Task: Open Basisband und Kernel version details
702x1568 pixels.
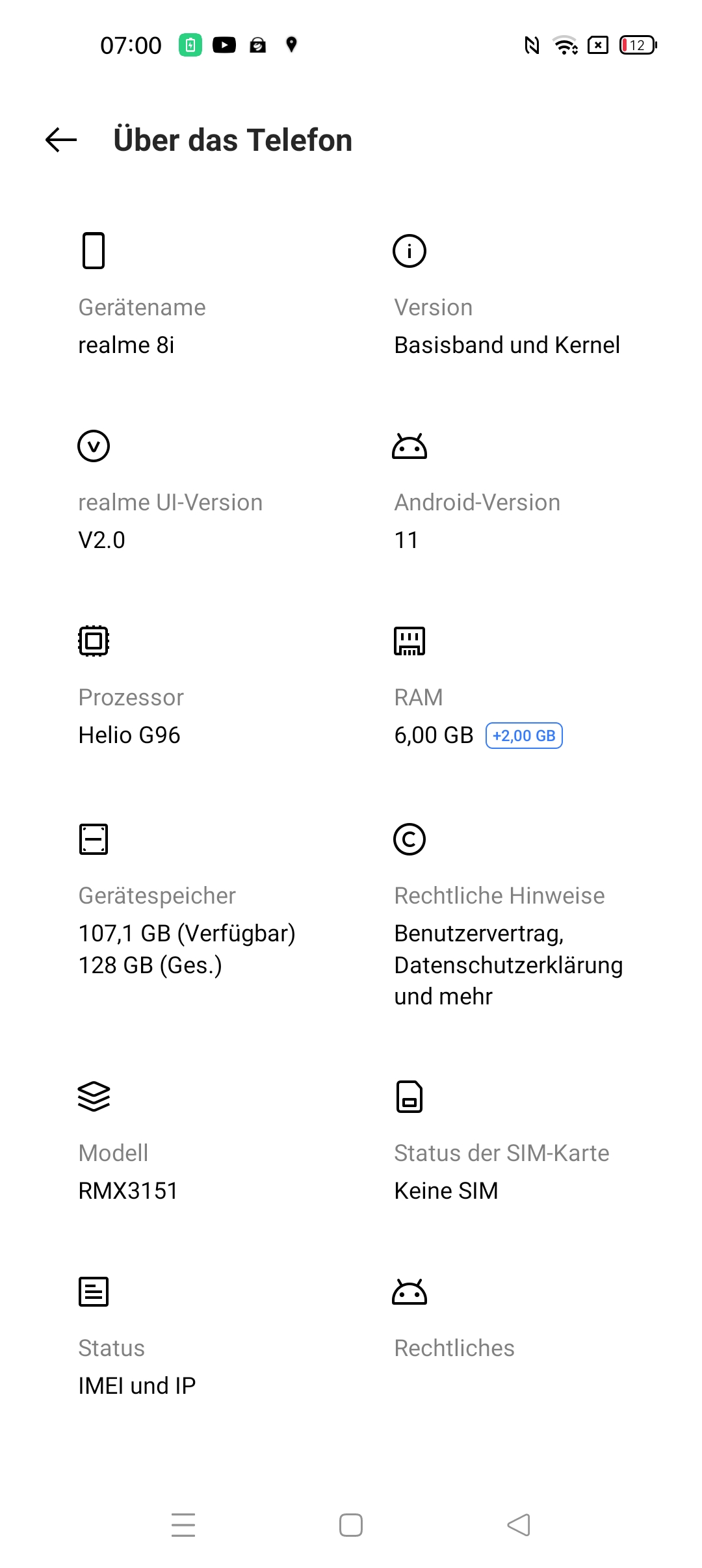Action: tap(507, 345)
